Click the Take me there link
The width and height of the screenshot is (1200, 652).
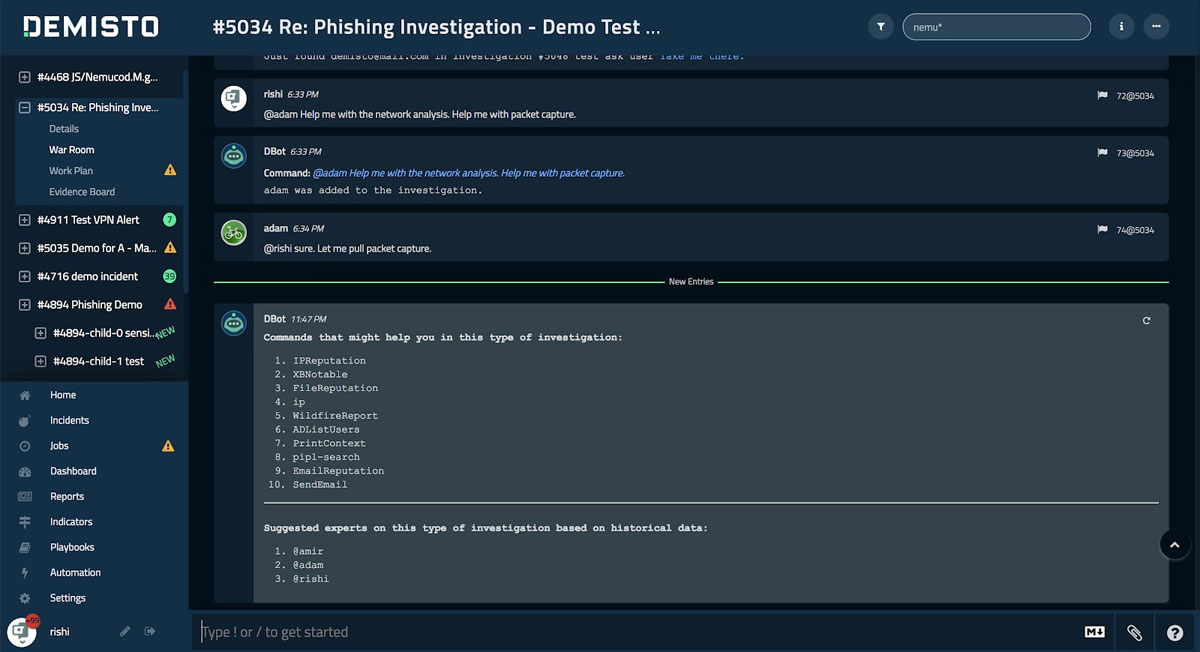pos(701,56)
